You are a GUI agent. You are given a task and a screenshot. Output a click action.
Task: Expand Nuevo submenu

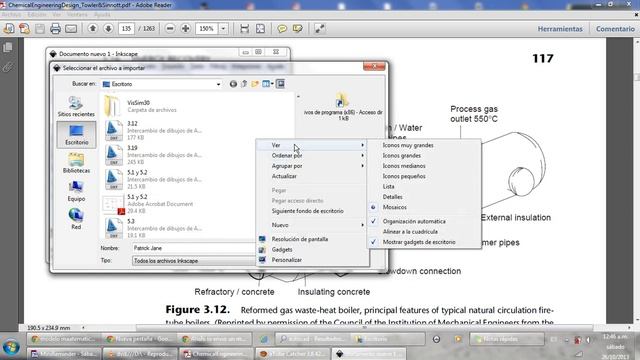313,225
